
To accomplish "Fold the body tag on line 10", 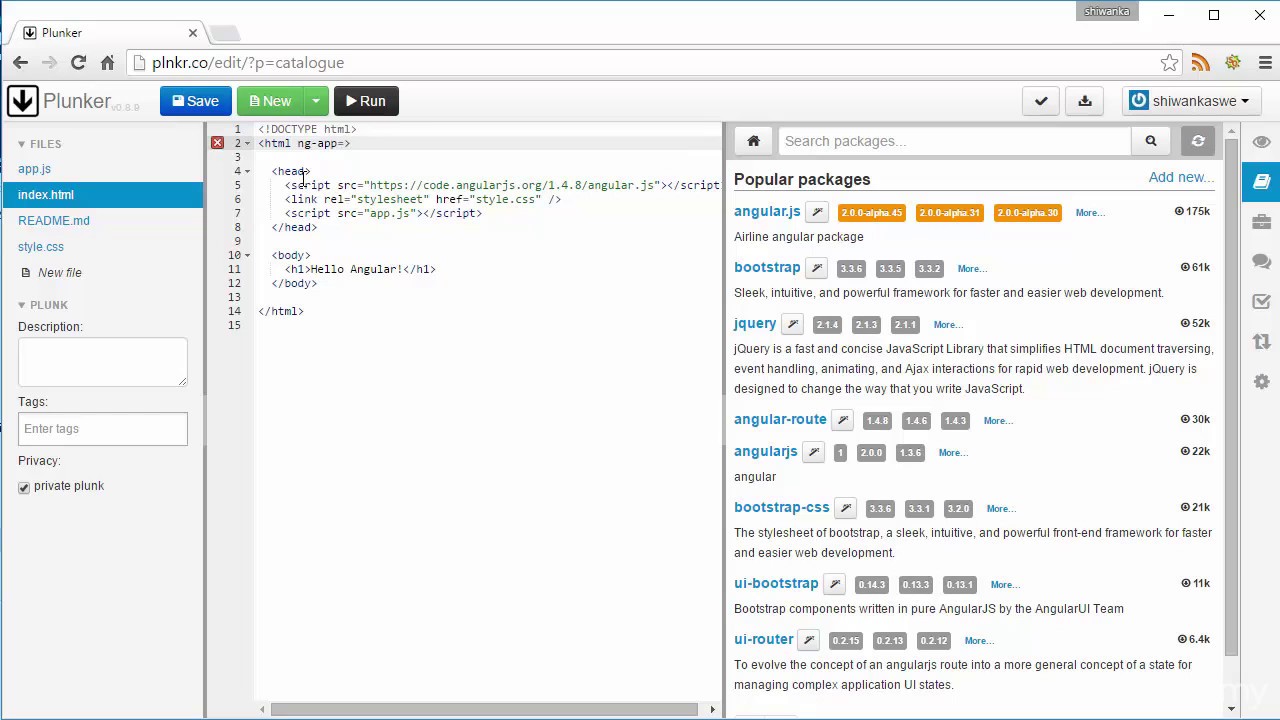I will pyautogui.click(x=247, y=255).
